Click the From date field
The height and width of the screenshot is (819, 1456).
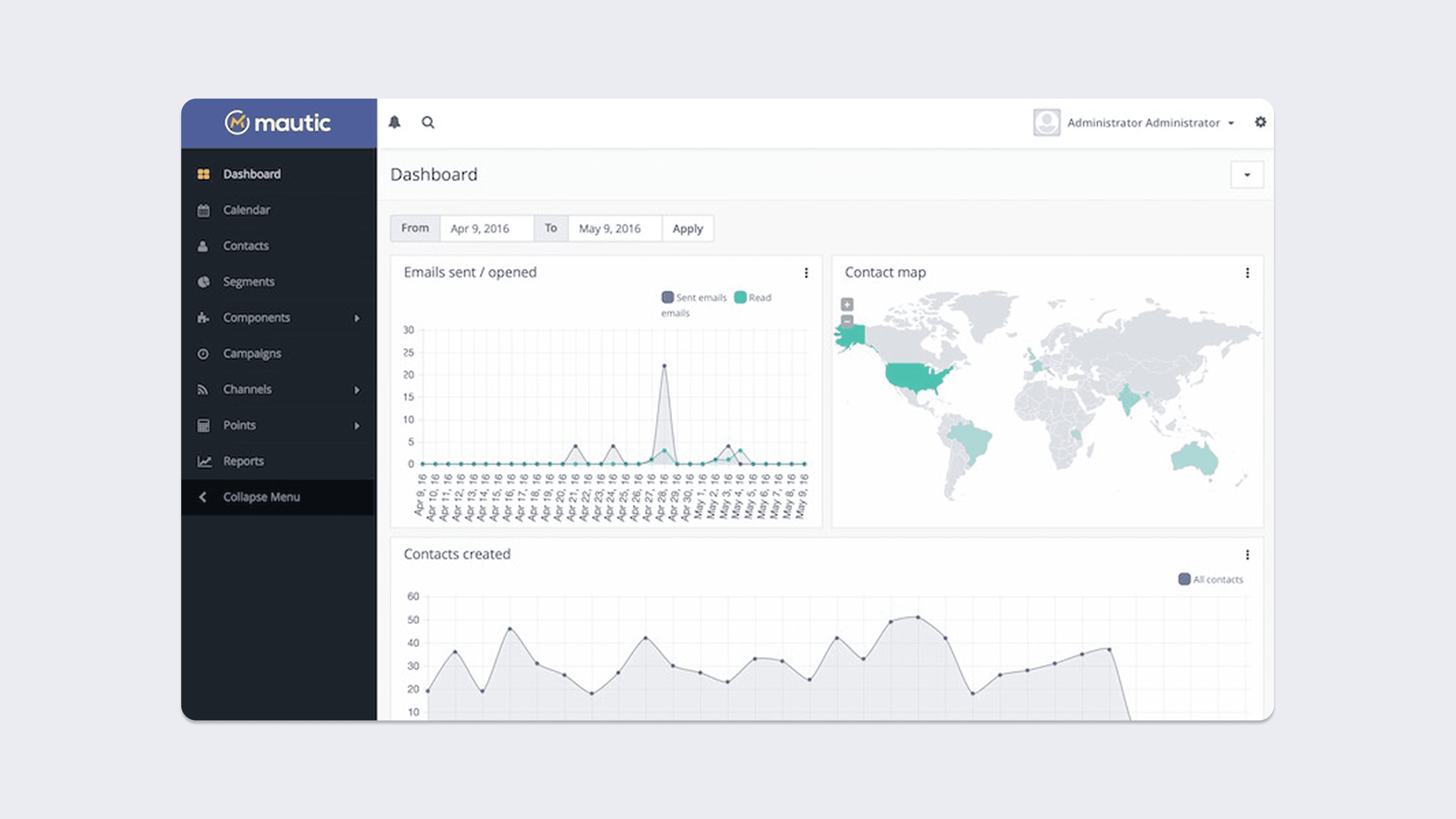(x=486, y=228)
